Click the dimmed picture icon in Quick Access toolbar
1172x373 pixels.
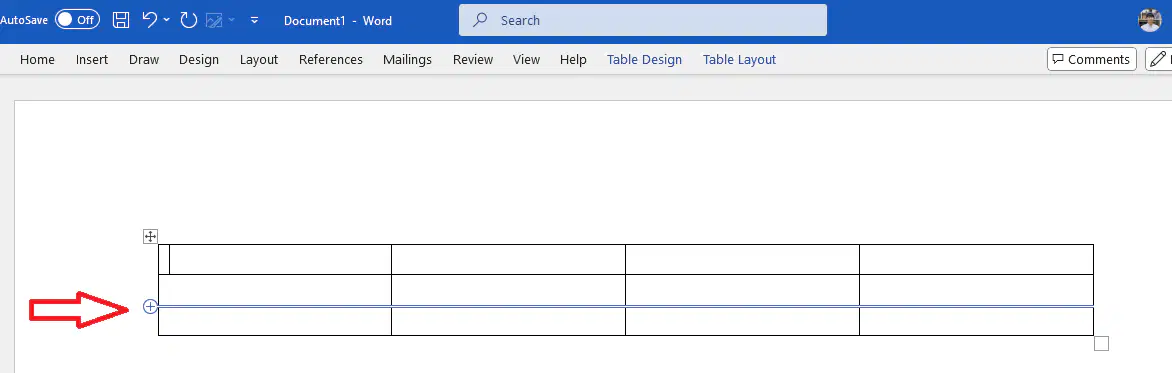(215, 21)
